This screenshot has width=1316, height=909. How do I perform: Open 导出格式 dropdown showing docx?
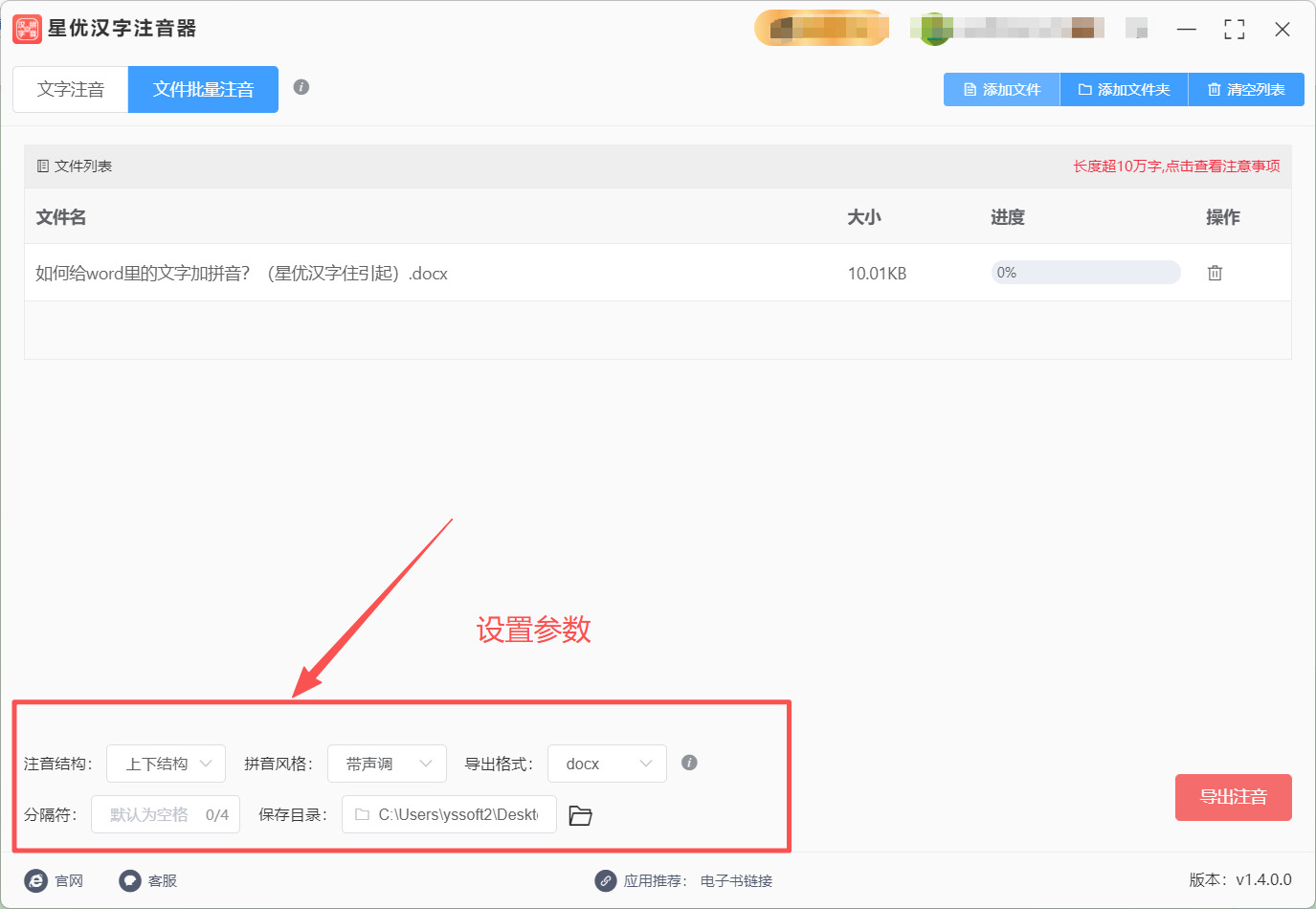click(607, 764)
